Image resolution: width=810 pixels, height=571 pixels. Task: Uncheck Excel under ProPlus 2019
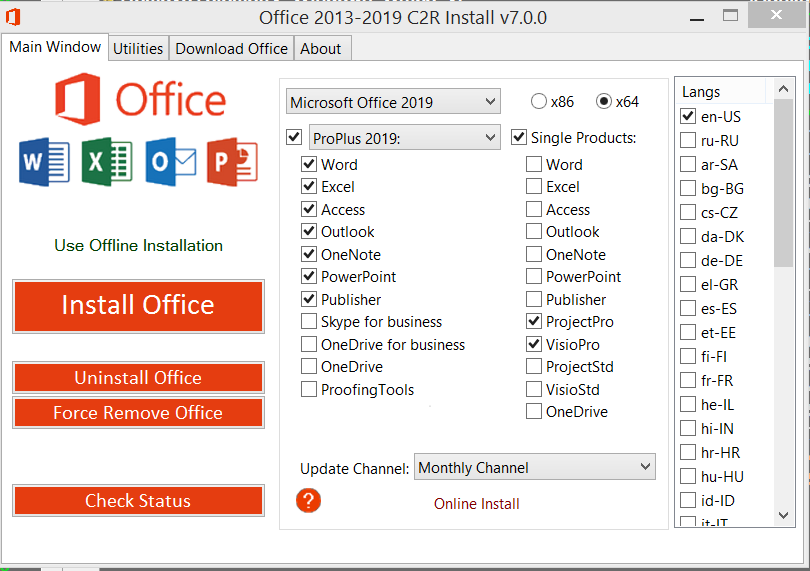[309, 186]
